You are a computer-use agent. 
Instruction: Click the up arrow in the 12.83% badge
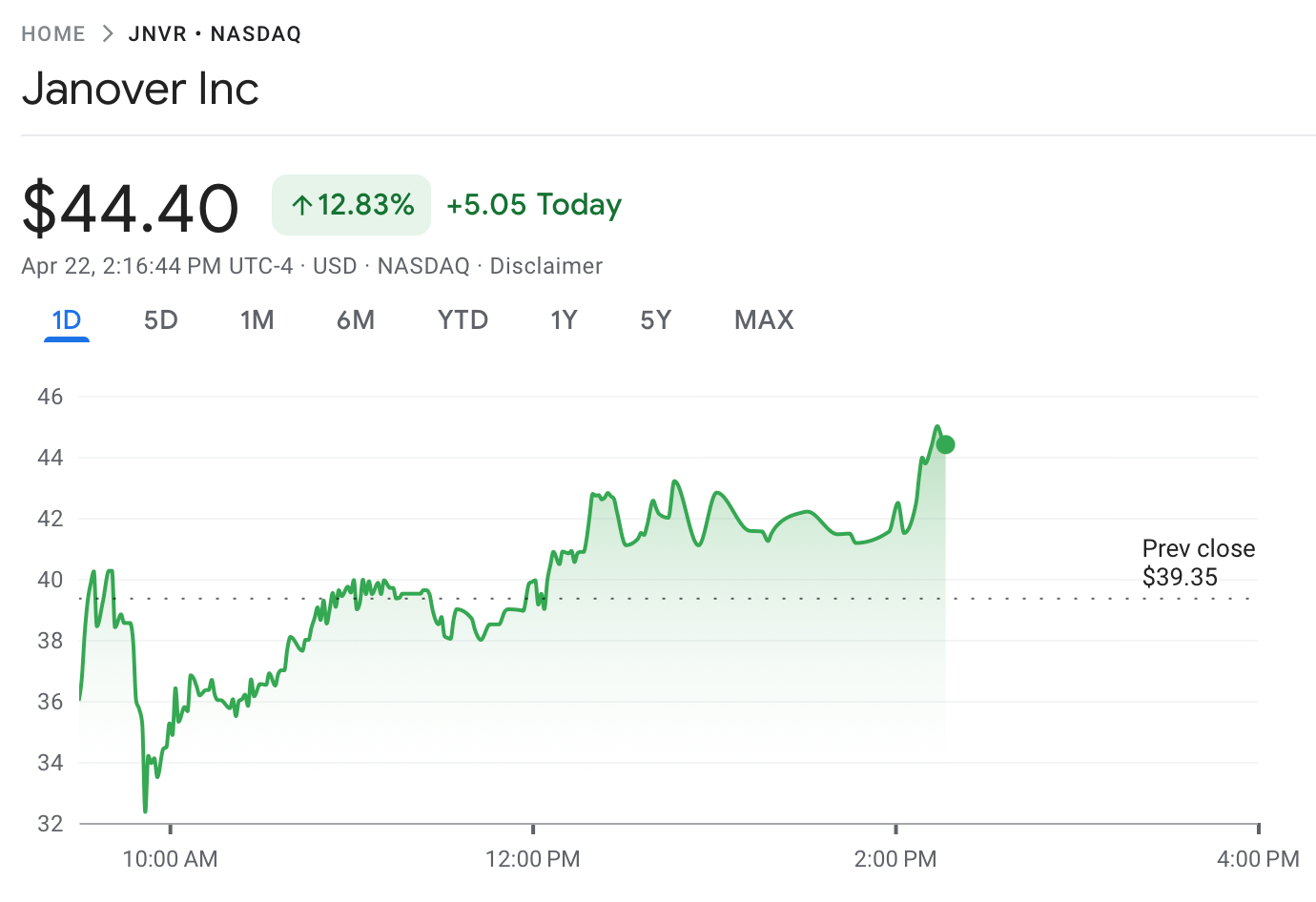click(x=302, y=205)
